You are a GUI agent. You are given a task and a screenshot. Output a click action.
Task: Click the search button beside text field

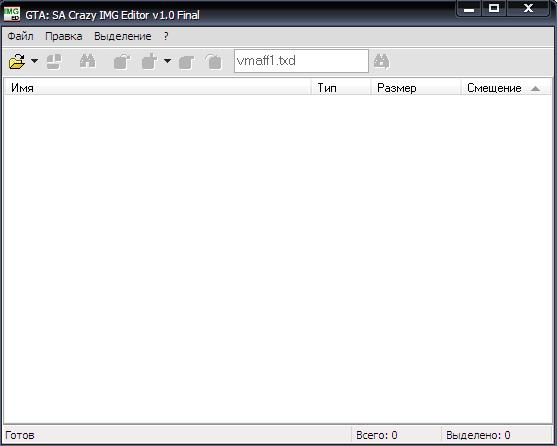click(x=382, y=61)
